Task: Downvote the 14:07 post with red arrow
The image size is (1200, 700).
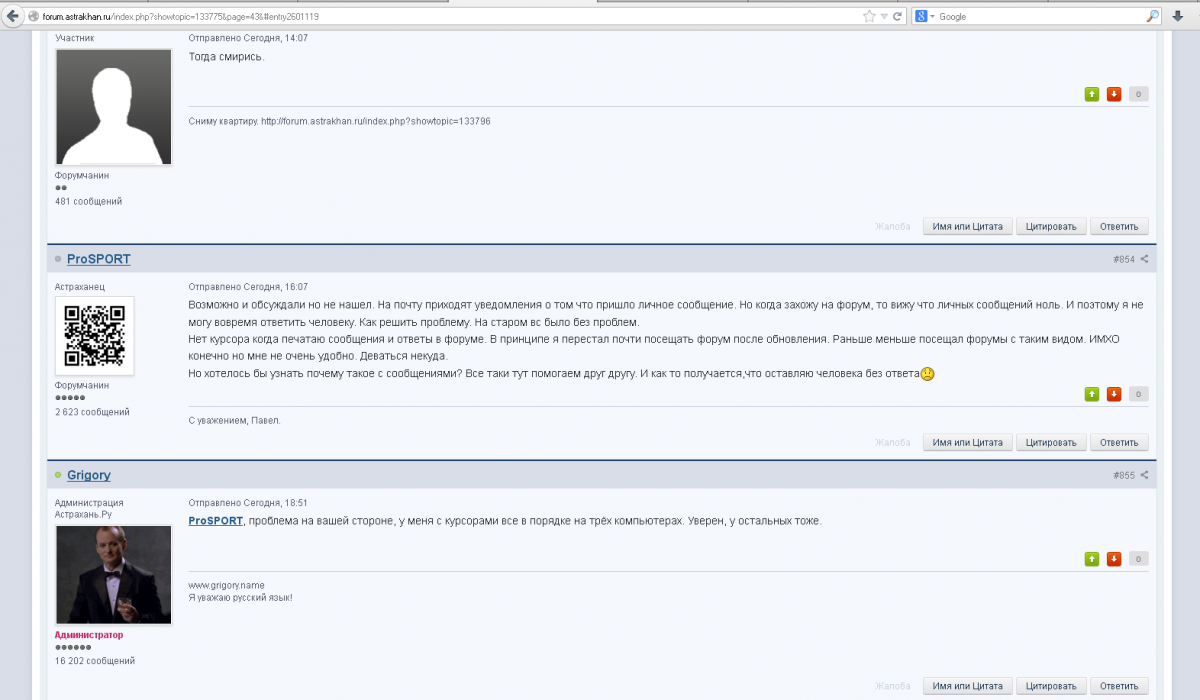Action: pos(1114,94)
